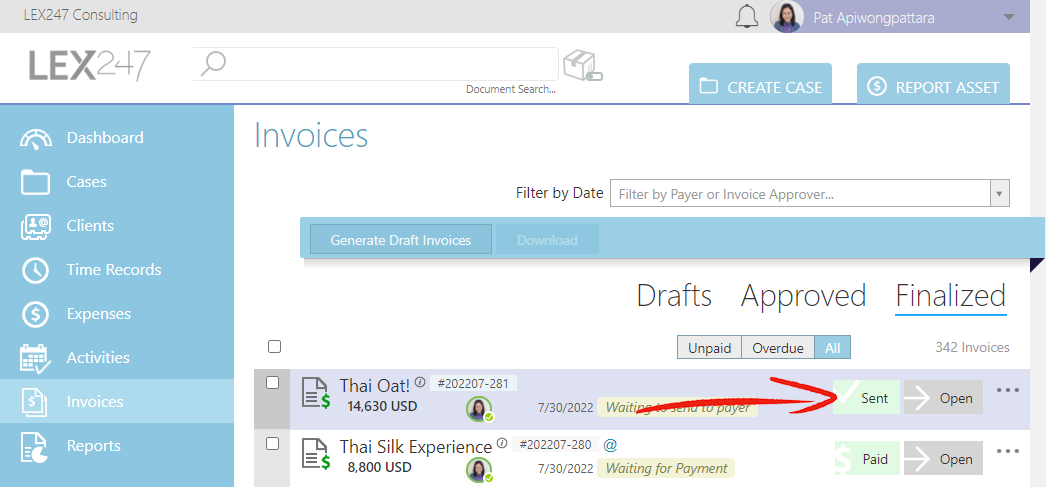This screenshot has height=487, width=1046.
Task: Click the Dashboard gauge icon
Action: click(x=35, y=138)
